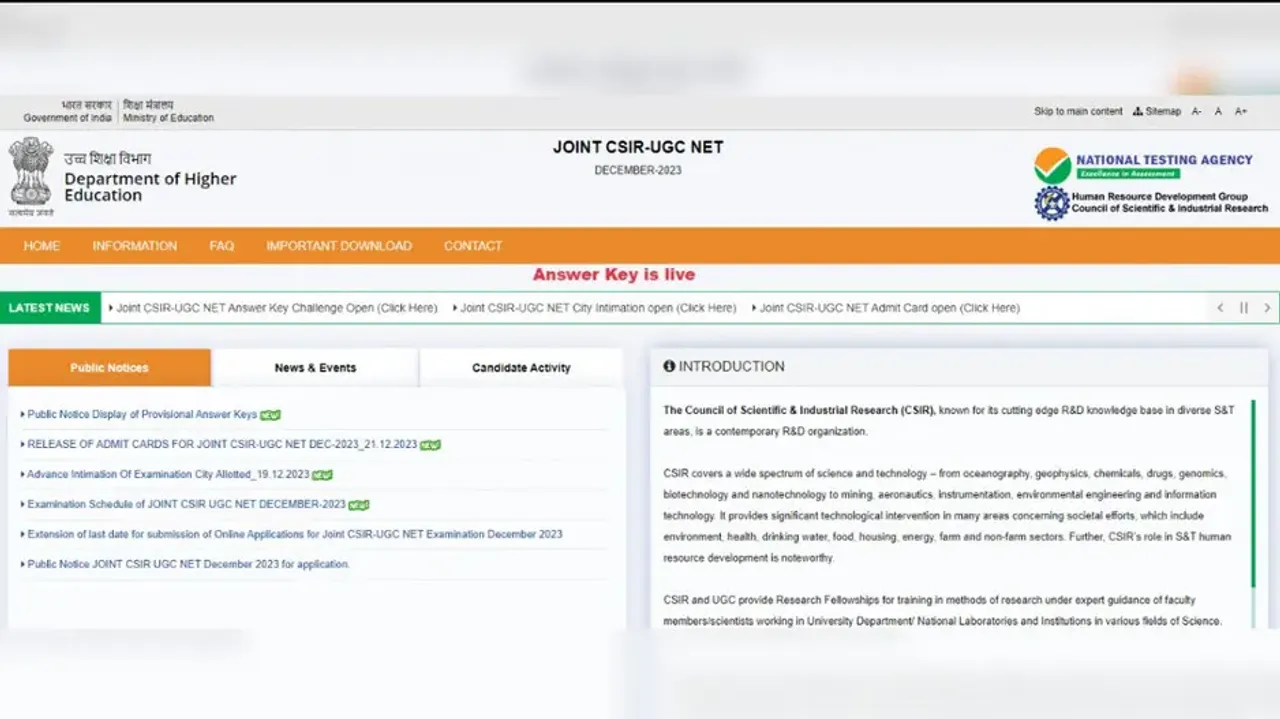Image resolution: width=1280 pixels, height=719 pixels.
Task: Expand the IMPORTANT DOWNLOAD menu
Action: pos(339,245)
